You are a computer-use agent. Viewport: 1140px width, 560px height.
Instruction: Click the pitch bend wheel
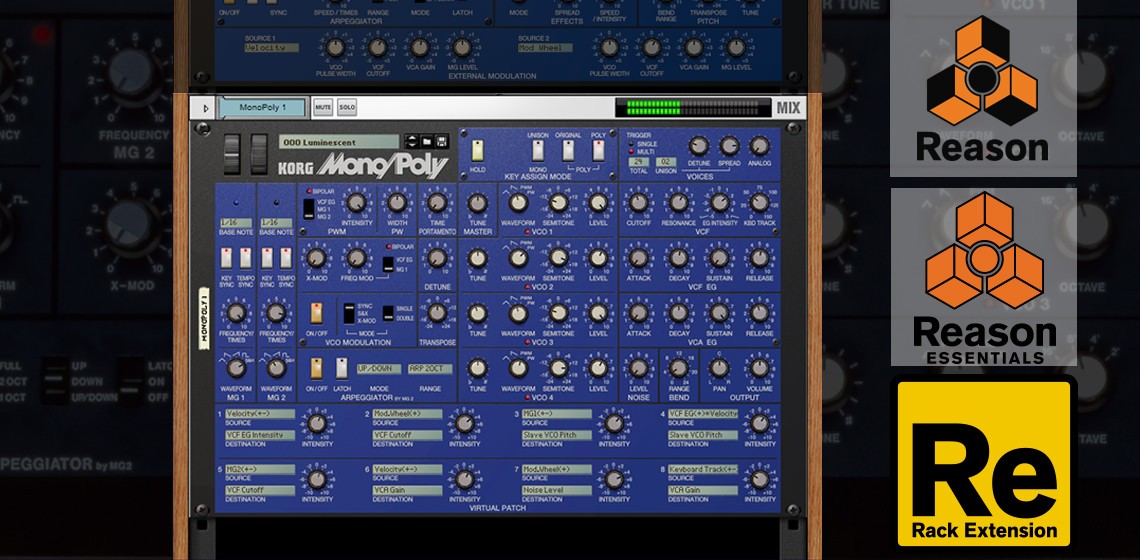[x=232, y=154]
